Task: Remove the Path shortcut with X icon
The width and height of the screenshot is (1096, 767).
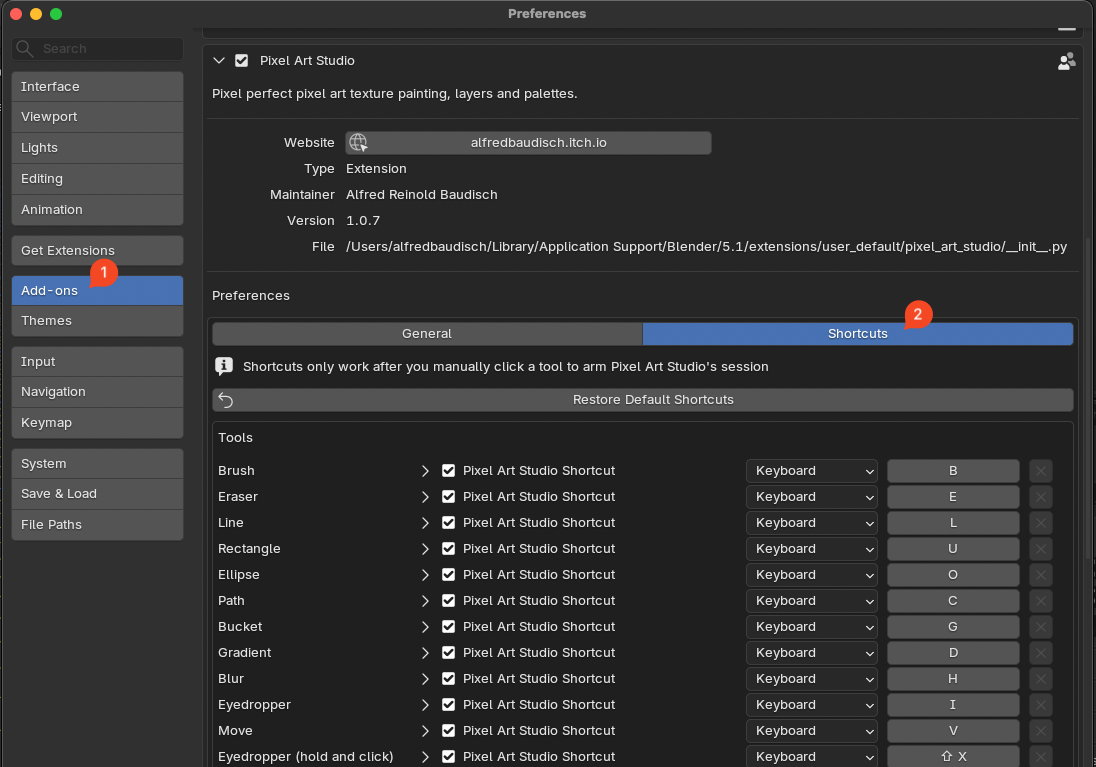Action: 1040,601
